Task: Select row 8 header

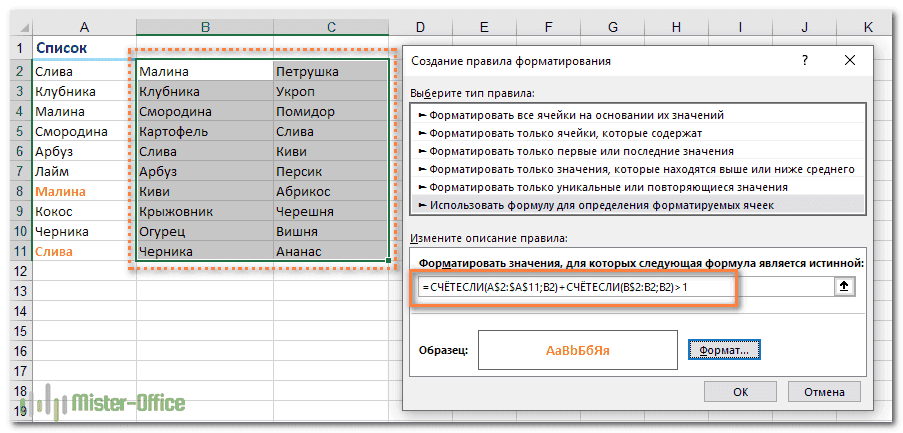Action: (18, 191)
